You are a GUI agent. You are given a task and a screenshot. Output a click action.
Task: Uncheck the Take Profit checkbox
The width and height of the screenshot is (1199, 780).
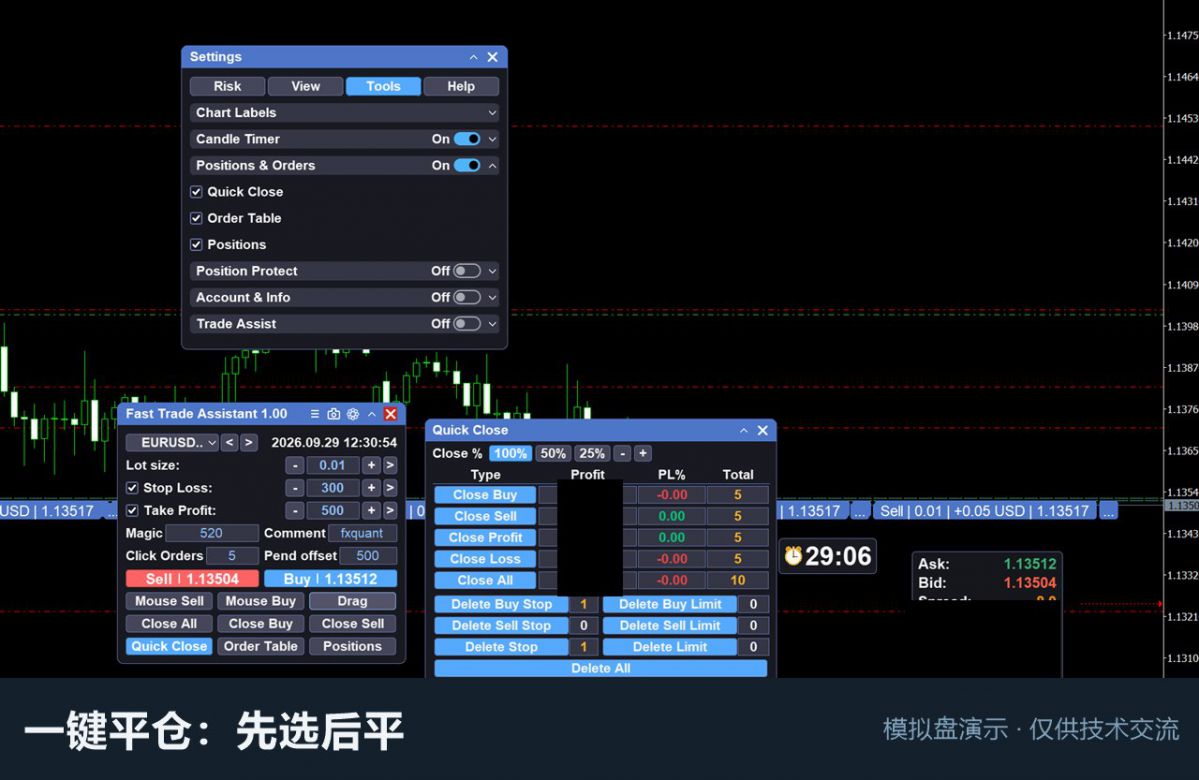(x=132, y=510)
